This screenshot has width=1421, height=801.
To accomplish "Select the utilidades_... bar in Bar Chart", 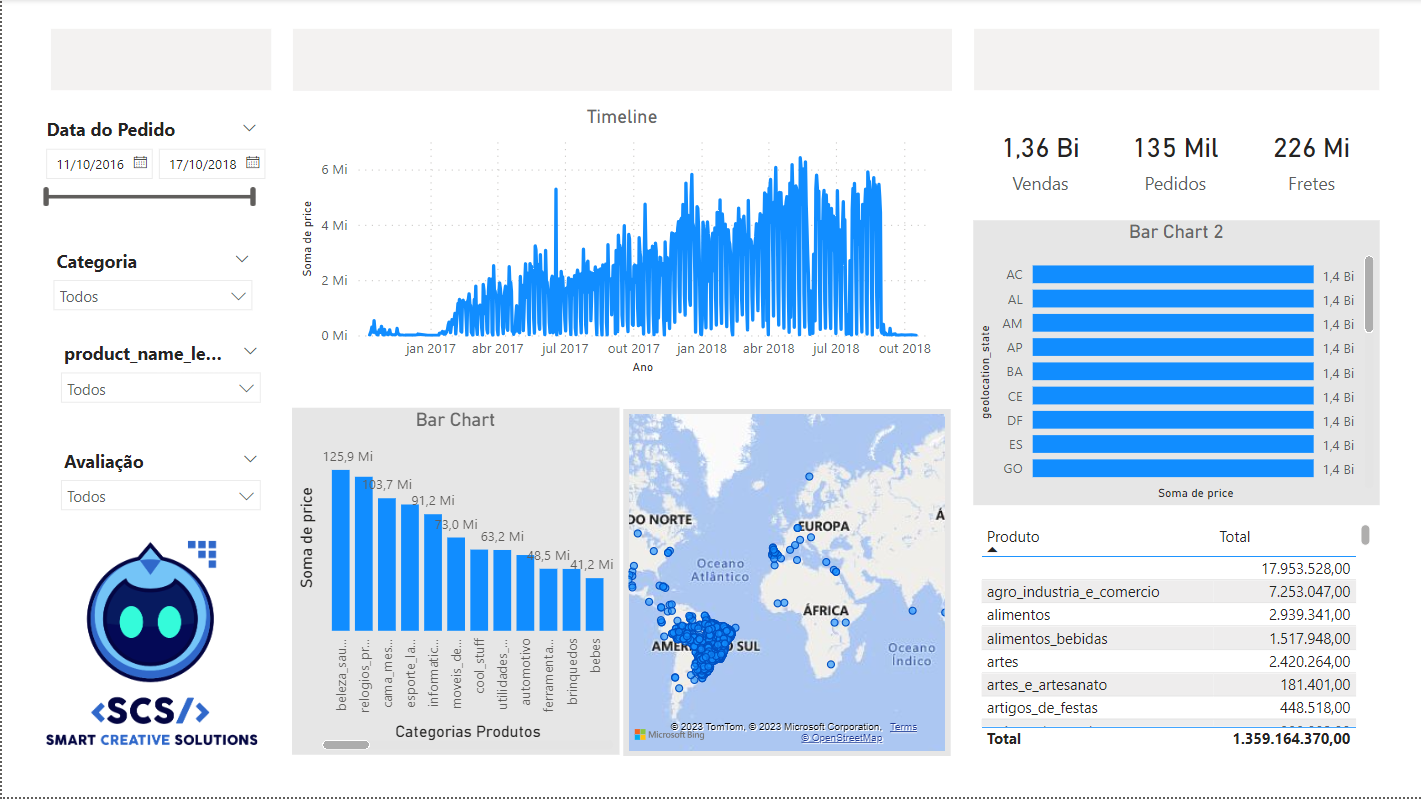I will 502,590.
